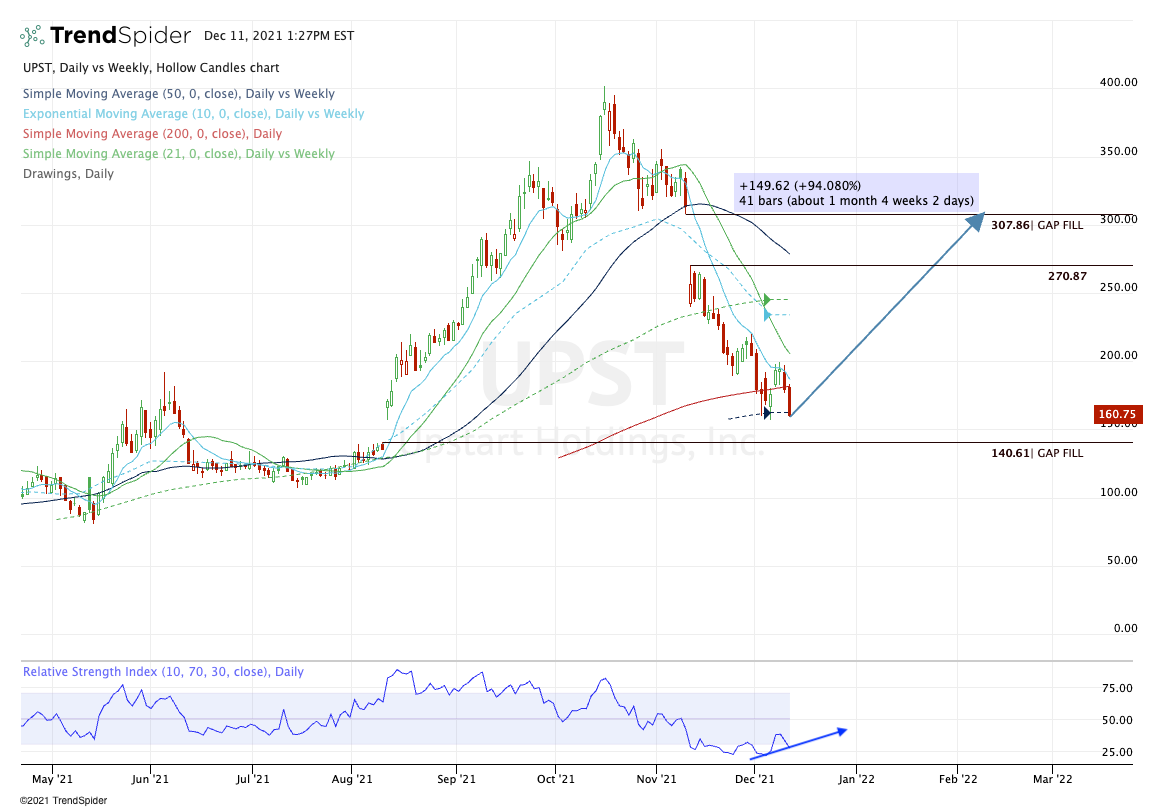Viewport: 1163px width, 810px height.
Task: Click the 200.00 price axis label
Action: (x=1118, y=355)
